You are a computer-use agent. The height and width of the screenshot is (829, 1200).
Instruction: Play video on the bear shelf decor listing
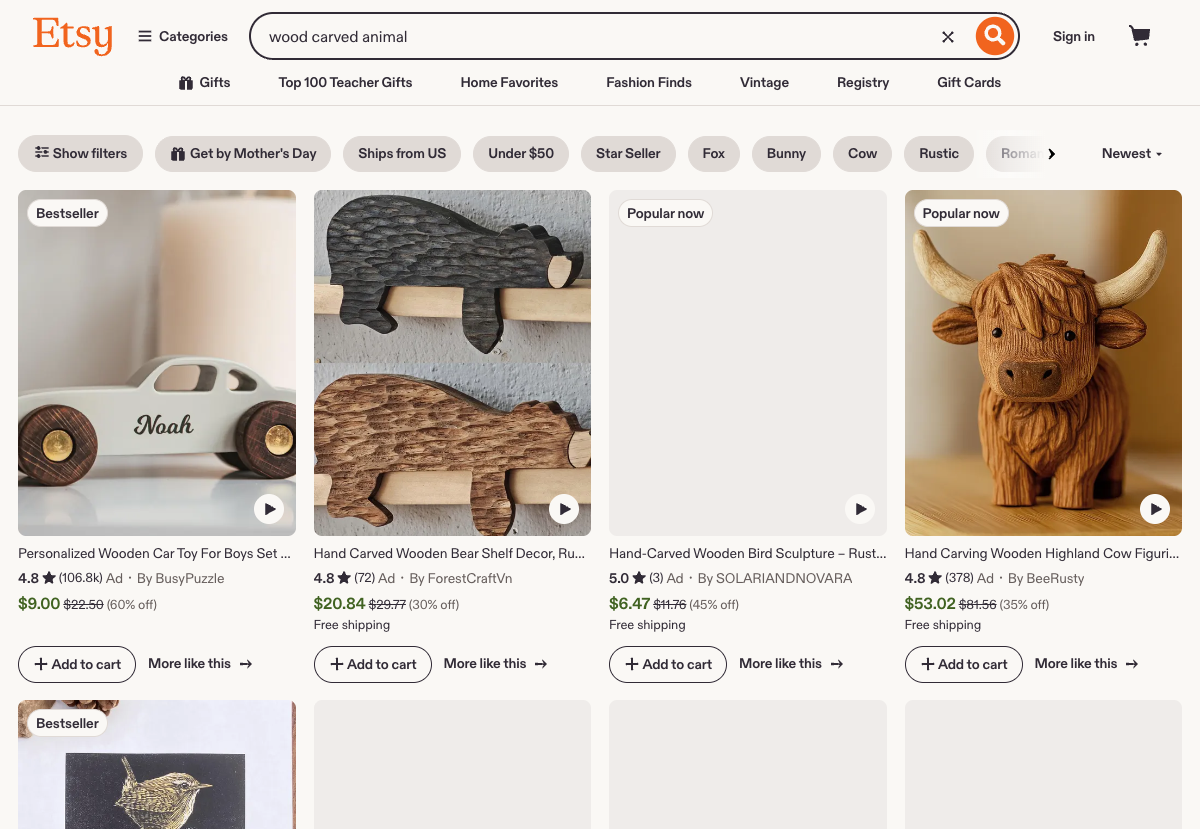pyautogui.click(x=564, y=509)
